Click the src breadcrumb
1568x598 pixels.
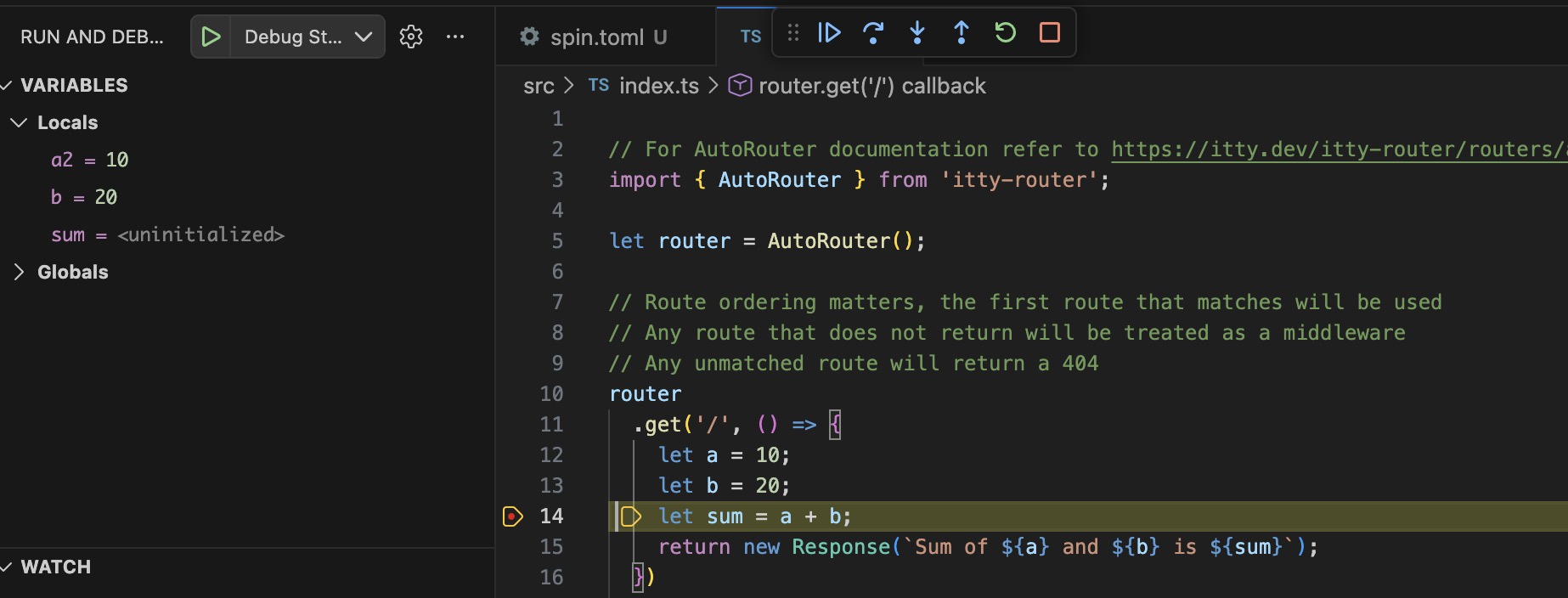(x=539, y=86)
